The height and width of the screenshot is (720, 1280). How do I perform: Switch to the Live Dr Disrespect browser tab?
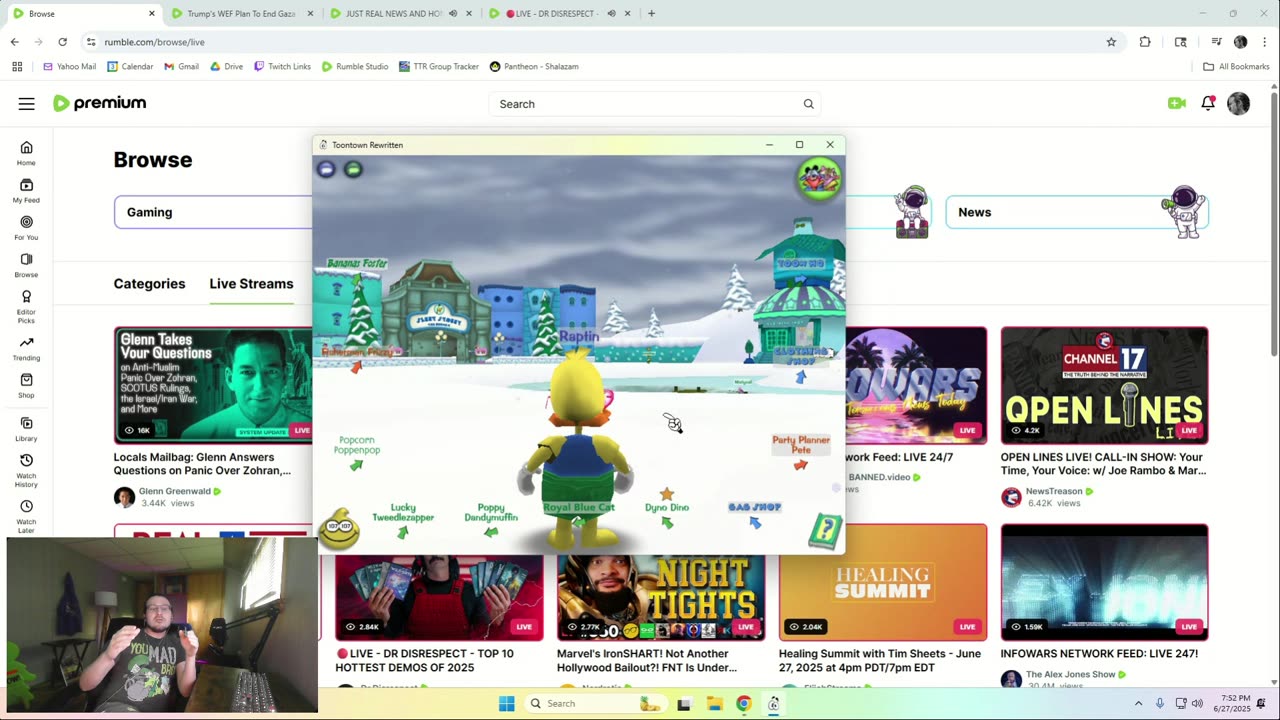[550, 14]
